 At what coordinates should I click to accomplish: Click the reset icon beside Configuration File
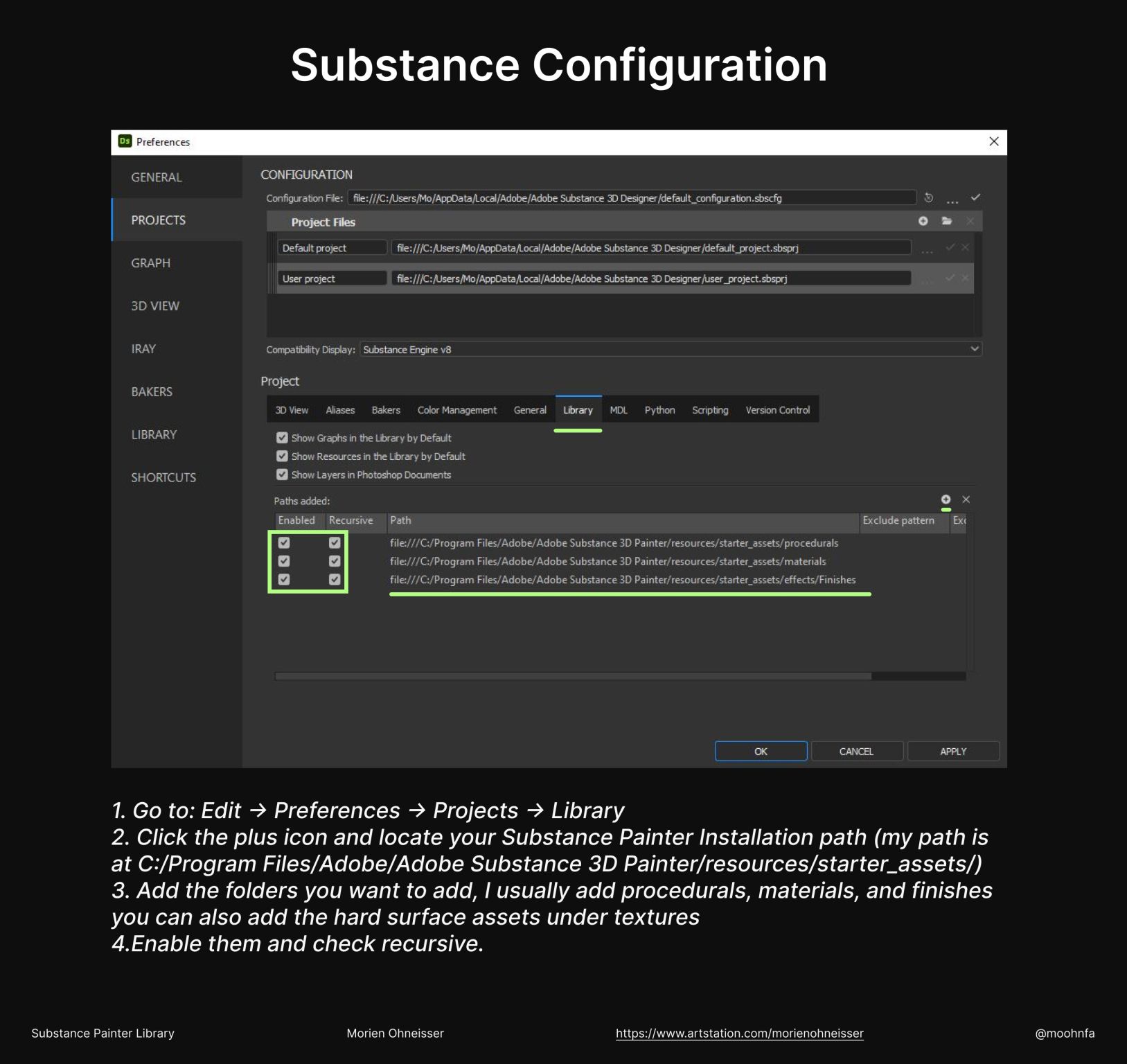[x=928, y=198]
